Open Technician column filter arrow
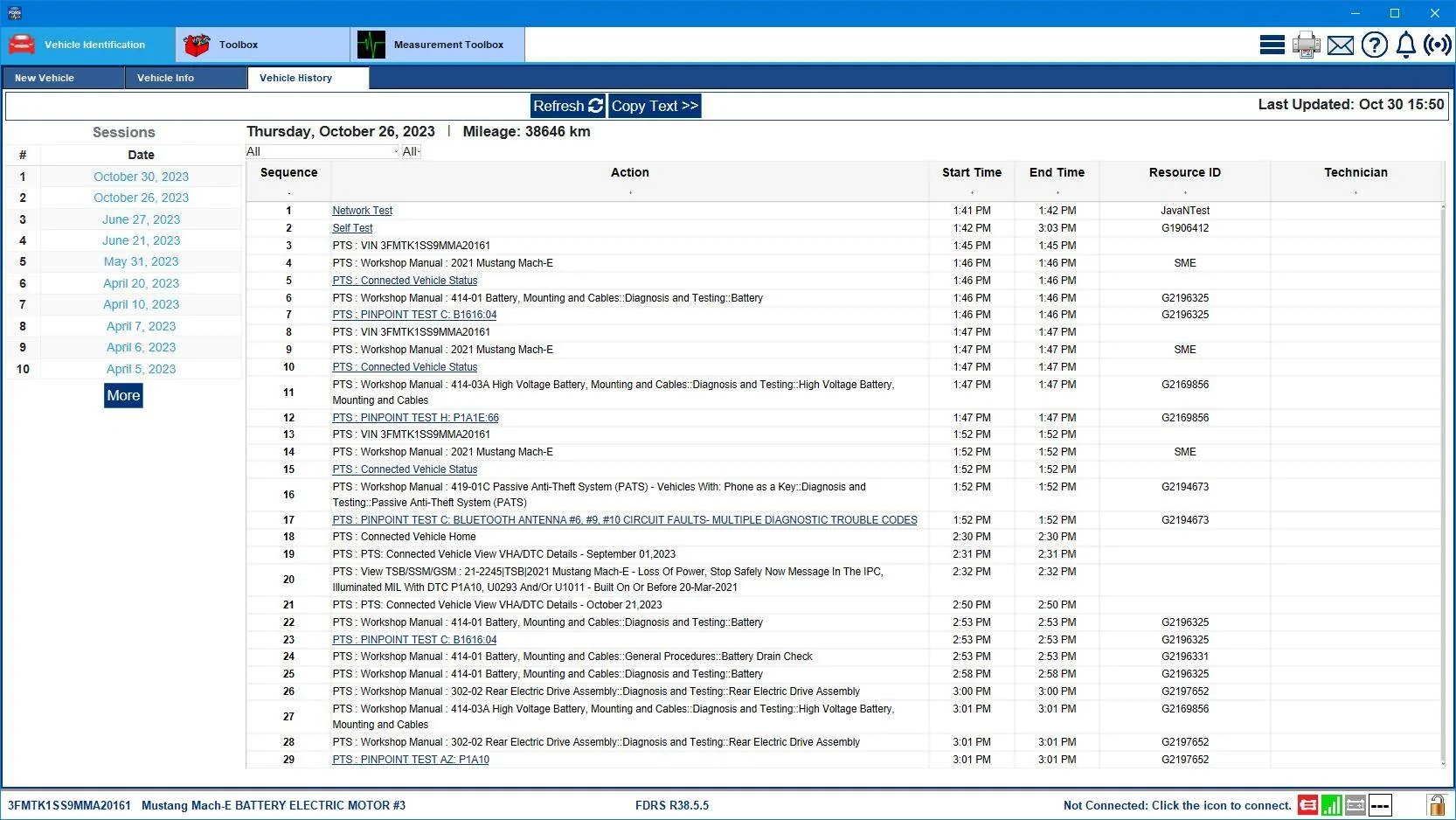Screen dimensions: 1456x820 [1355, 192]
